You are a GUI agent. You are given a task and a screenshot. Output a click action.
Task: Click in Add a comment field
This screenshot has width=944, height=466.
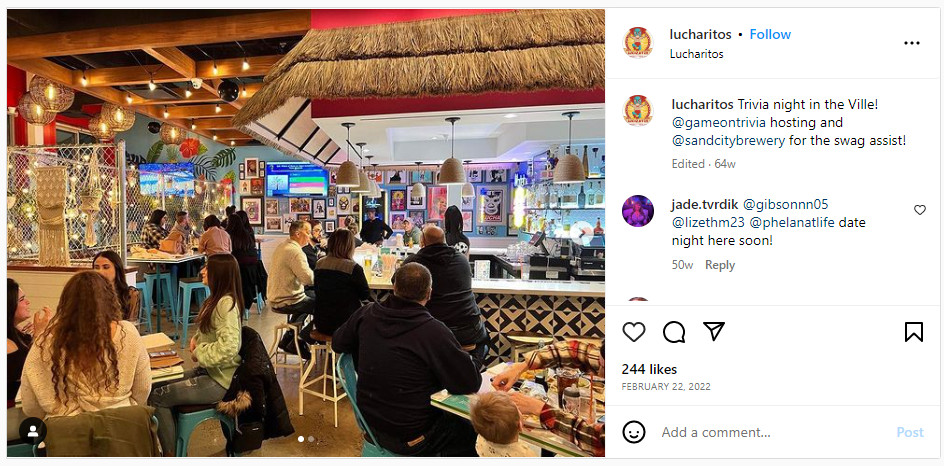(771, 432)
